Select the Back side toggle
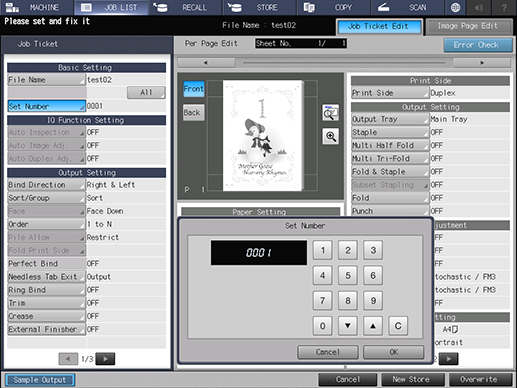This screenshot has width=517, height=388. (x=194, y=113)
